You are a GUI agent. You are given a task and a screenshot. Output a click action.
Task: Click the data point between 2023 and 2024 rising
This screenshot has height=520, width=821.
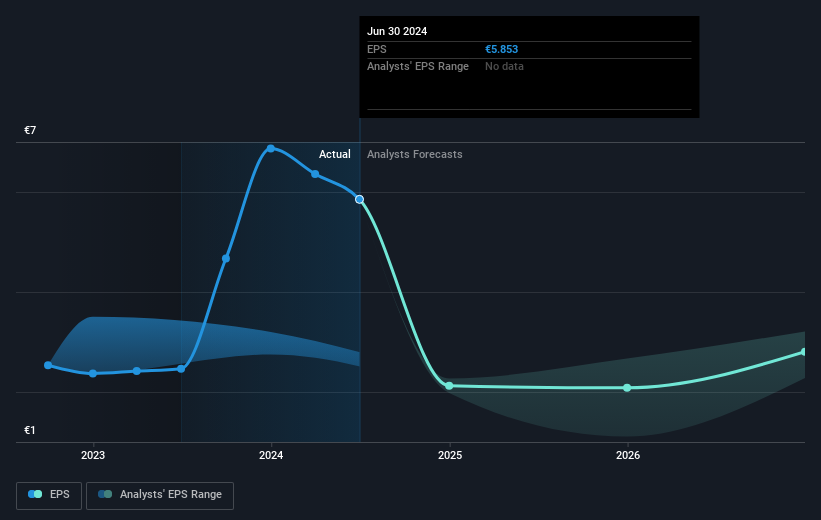(226, 258)
